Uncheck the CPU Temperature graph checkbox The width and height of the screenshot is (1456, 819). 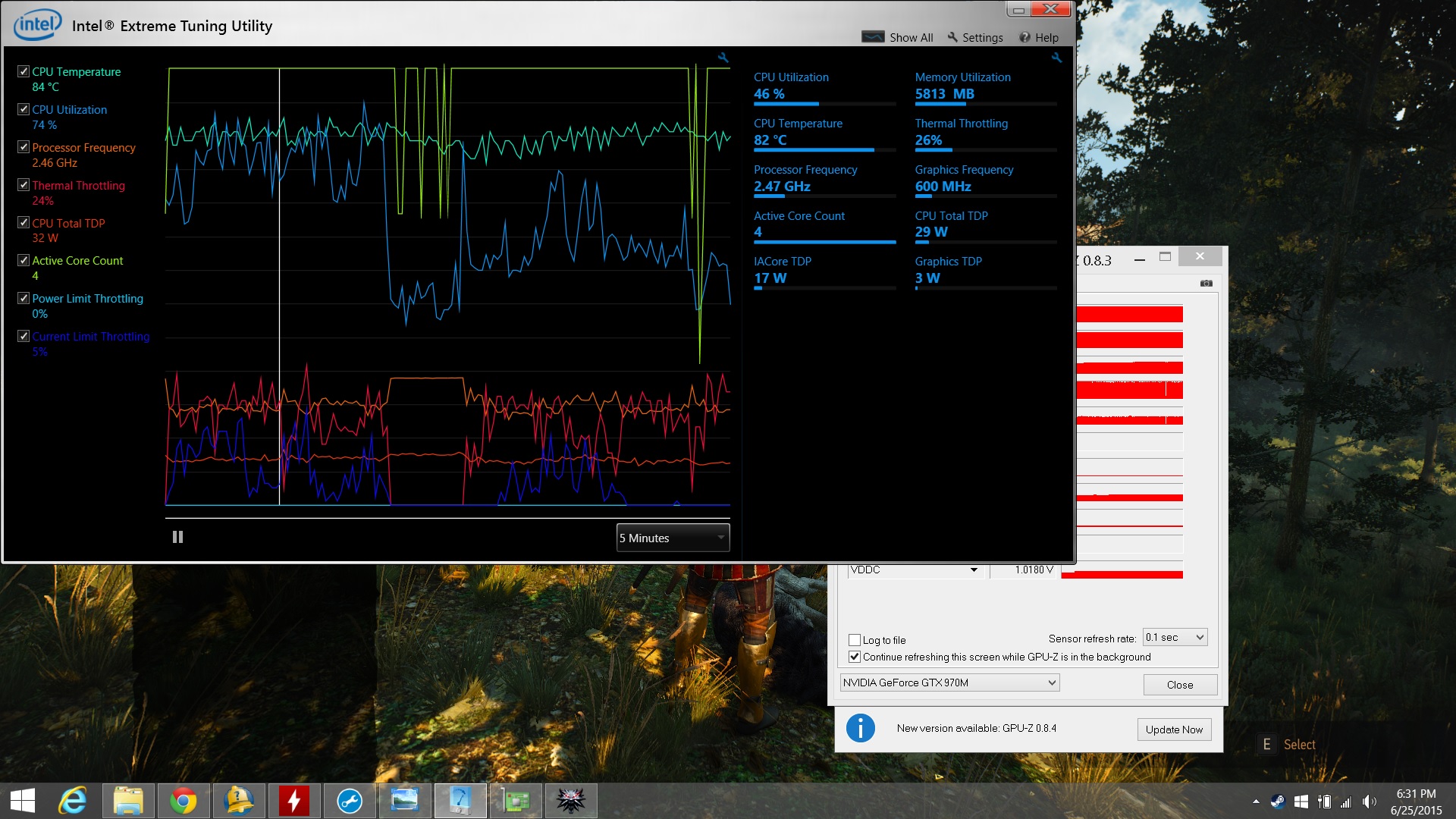point(24,71)
